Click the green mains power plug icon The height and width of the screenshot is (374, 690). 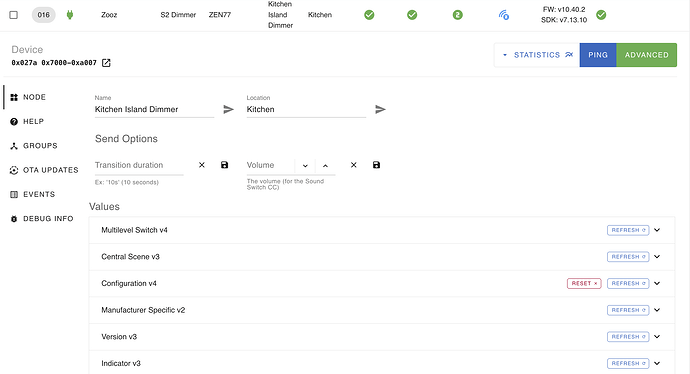coord(70,15)
